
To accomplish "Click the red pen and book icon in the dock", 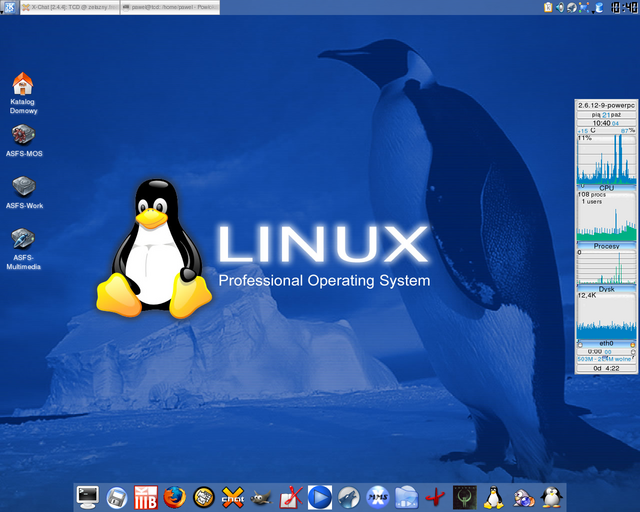I will [291, 497].
